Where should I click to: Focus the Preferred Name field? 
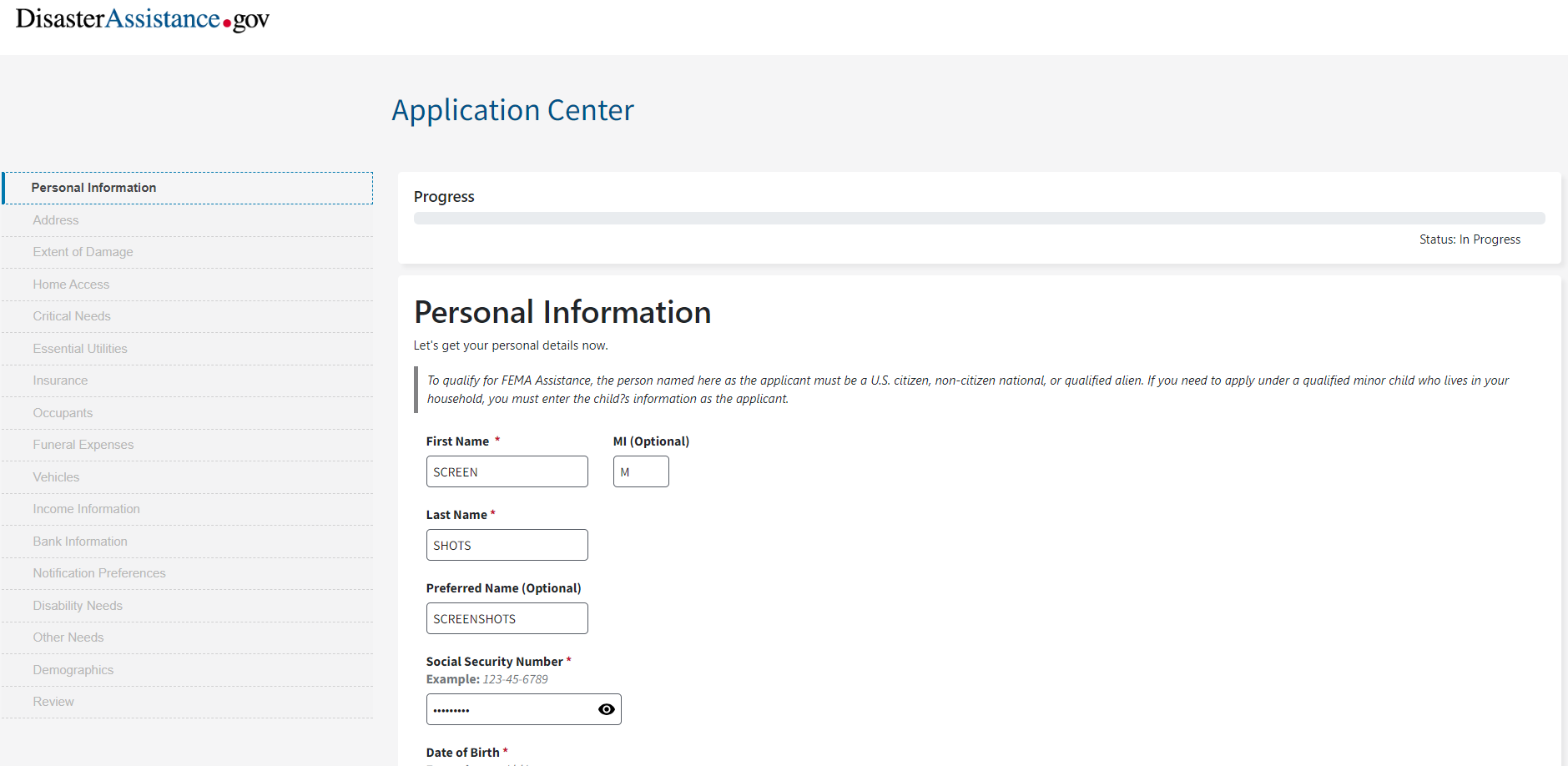point(507,618)
